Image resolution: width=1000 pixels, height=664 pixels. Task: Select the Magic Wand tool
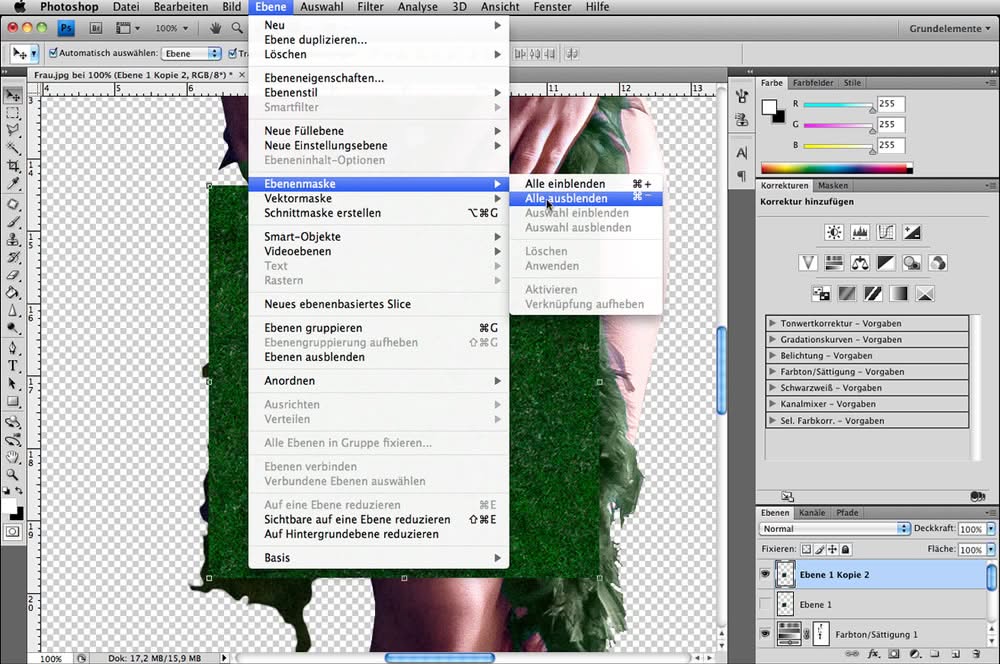coord(13,149)
